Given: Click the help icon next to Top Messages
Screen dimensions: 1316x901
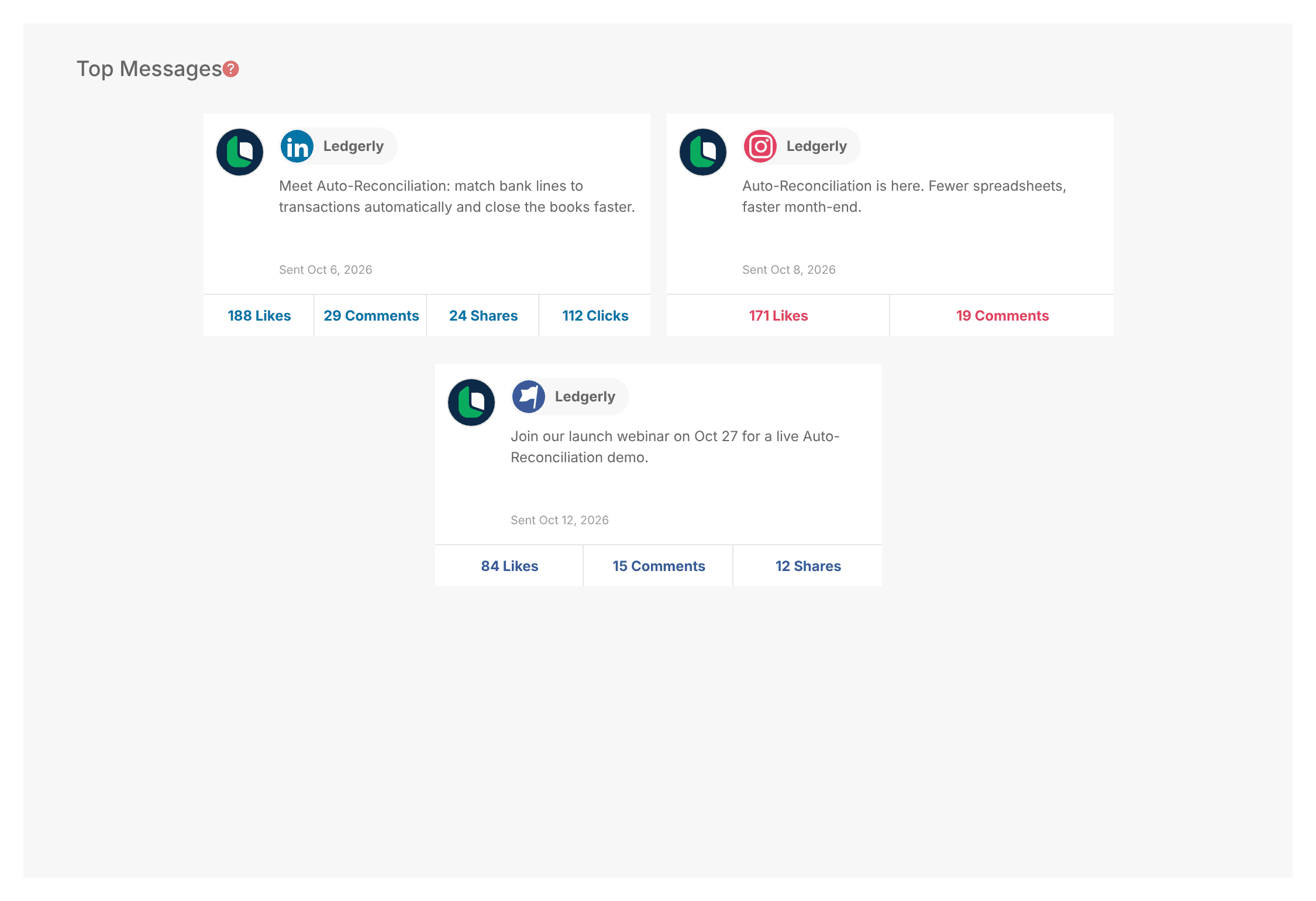Looking at the screenshot, I should 231,69.
